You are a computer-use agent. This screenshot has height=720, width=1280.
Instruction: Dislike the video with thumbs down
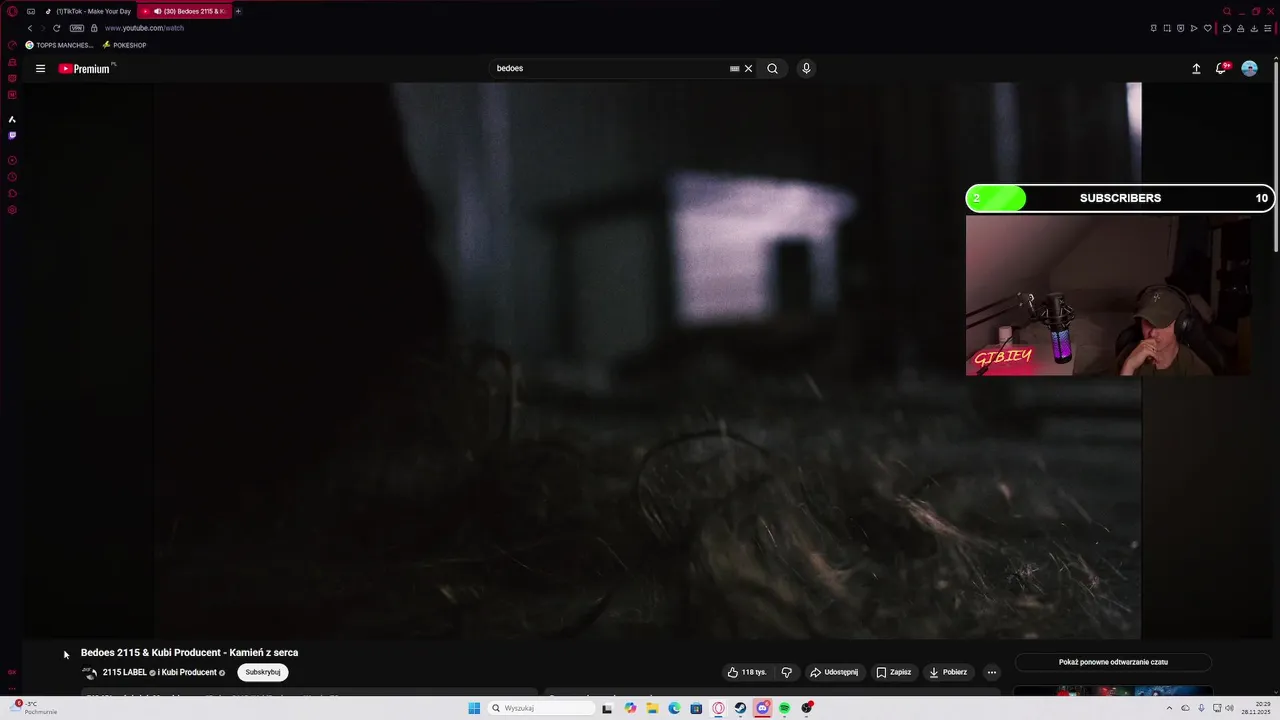point(787,672)
